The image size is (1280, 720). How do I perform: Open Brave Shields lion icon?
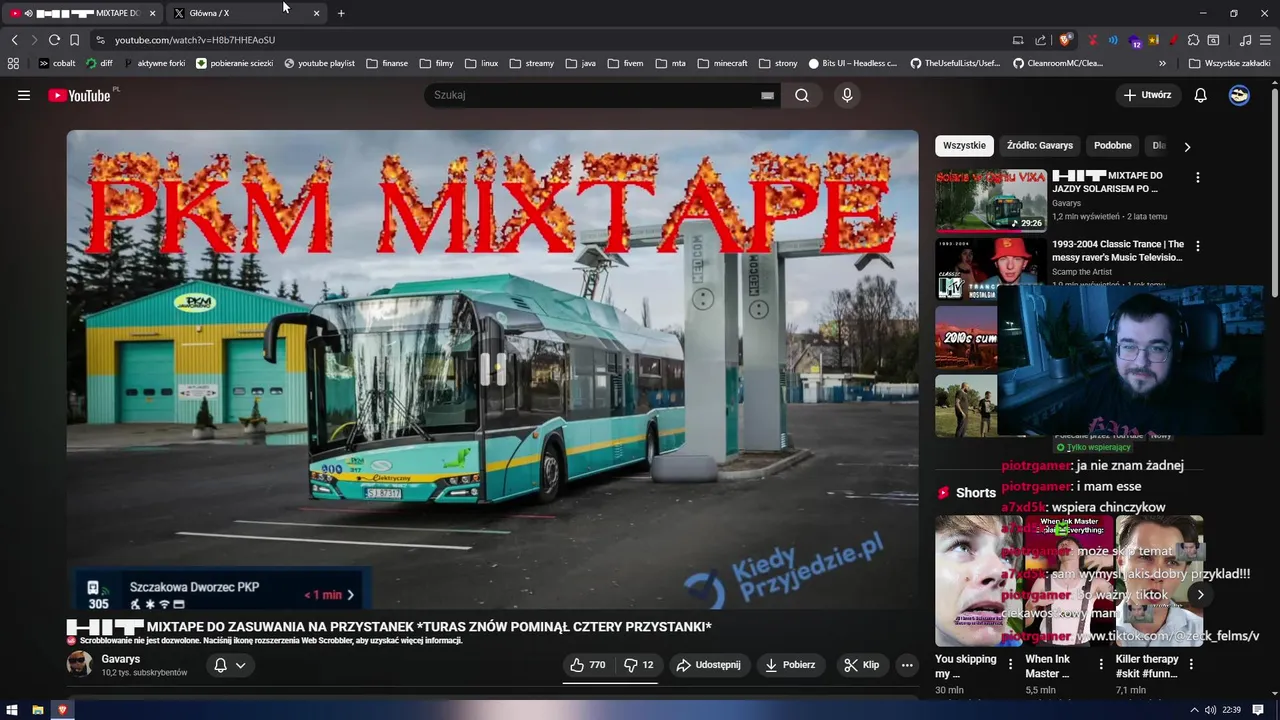point(1065,40)
